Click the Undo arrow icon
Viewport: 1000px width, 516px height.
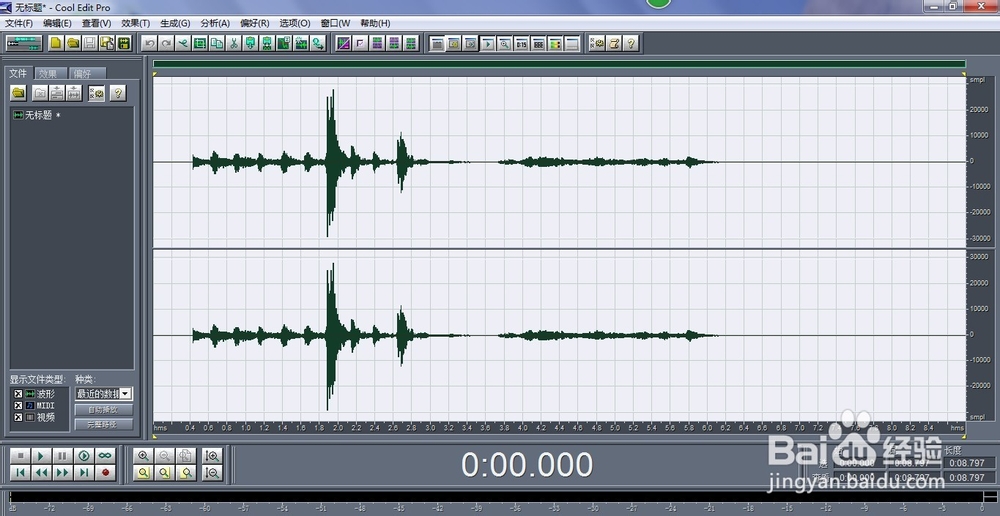pyautogui.click(x=149, y=43)
